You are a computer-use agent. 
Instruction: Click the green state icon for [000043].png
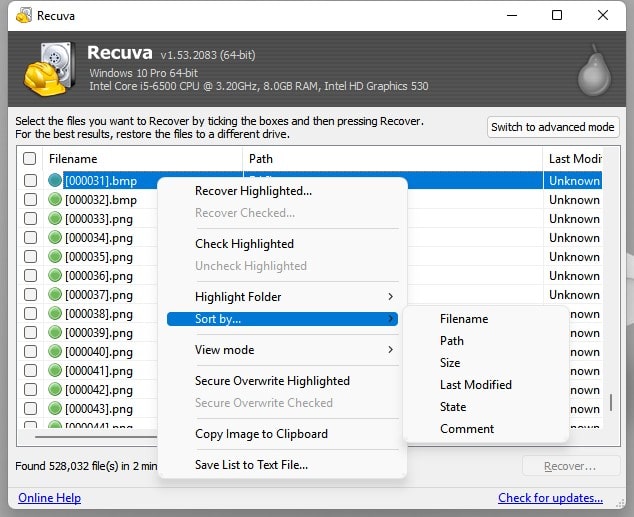click(55, 408)
